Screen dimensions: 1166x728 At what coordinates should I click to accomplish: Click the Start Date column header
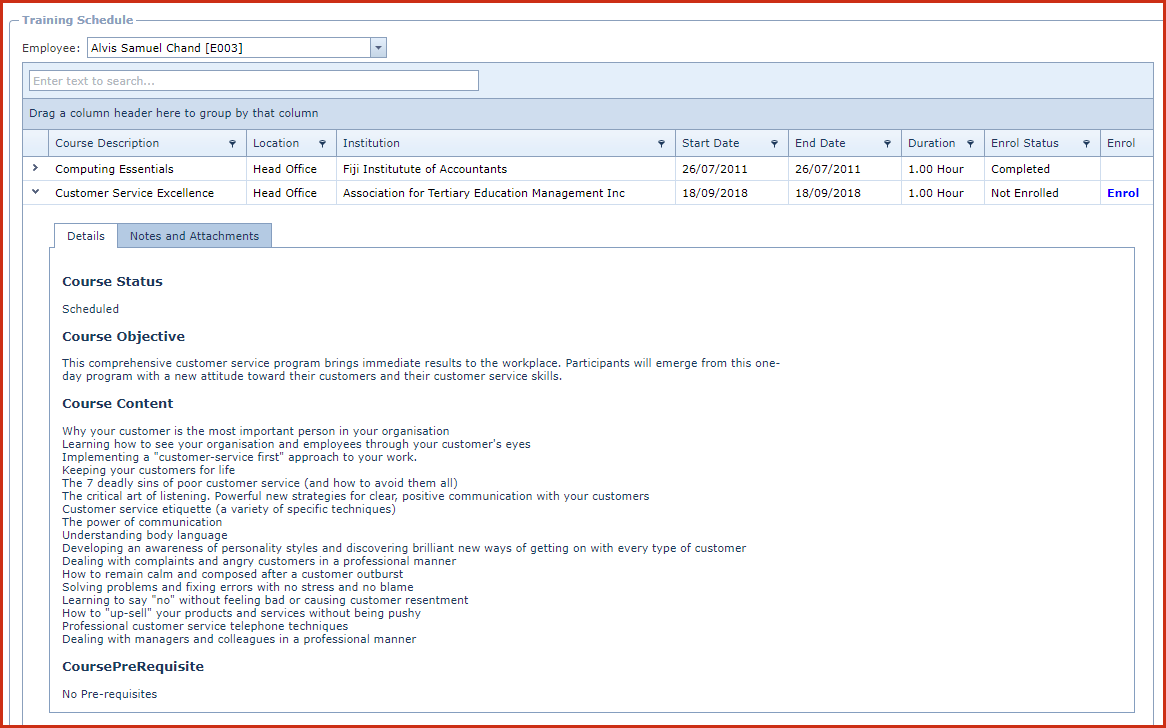[710, 143]
